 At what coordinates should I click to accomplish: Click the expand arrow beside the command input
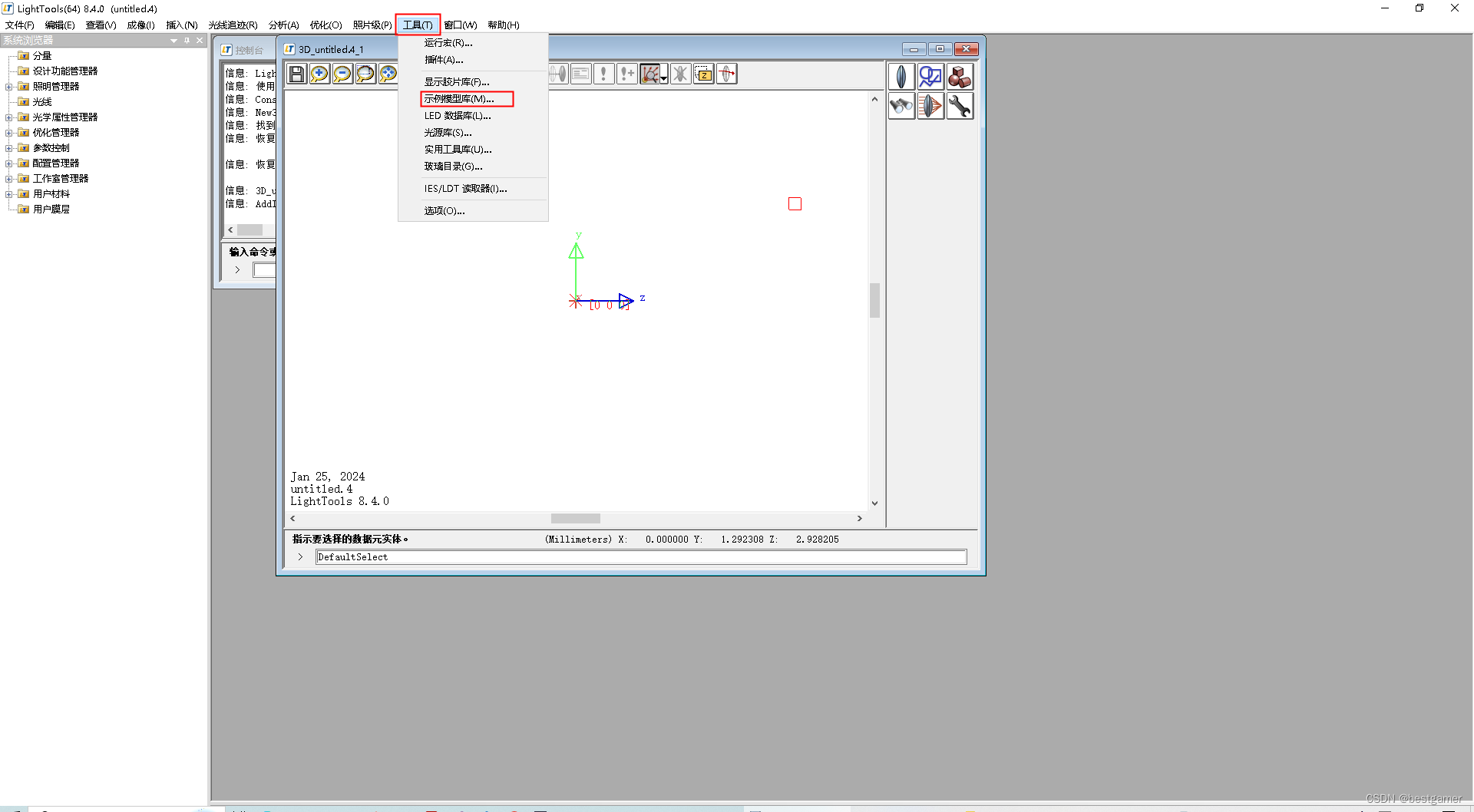[300, 556]
